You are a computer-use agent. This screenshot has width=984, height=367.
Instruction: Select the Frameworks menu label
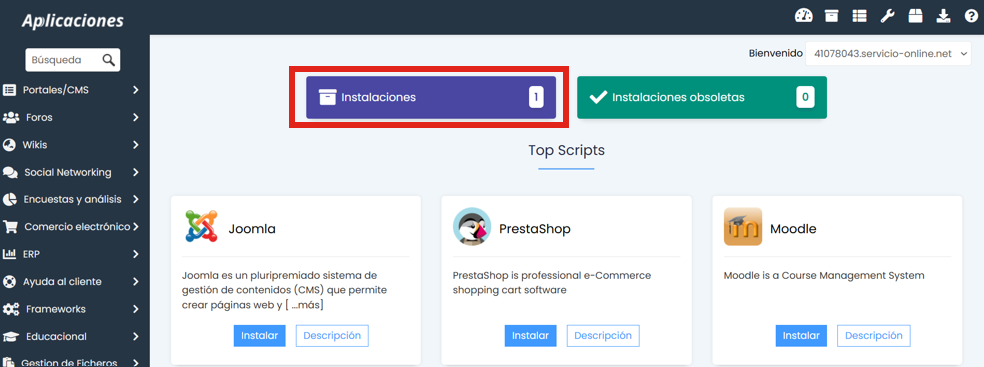pyautogui.click(x=56, y=309)
